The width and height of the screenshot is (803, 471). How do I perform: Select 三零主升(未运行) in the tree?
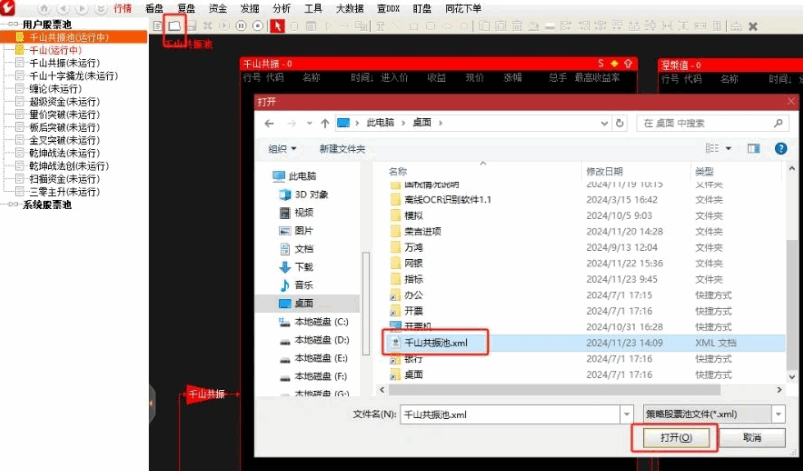[x=65, y=191]
